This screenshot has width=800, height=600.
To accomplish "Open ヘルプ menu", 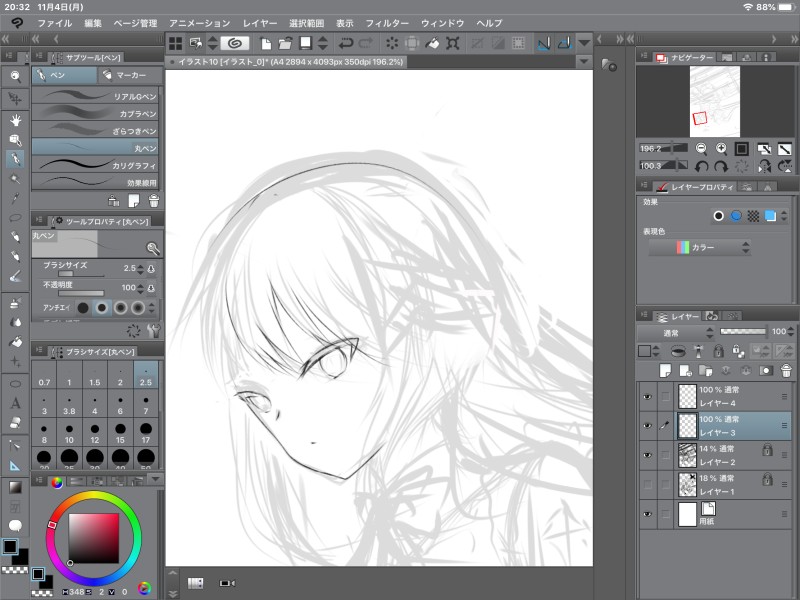I will tap(489, 23).
